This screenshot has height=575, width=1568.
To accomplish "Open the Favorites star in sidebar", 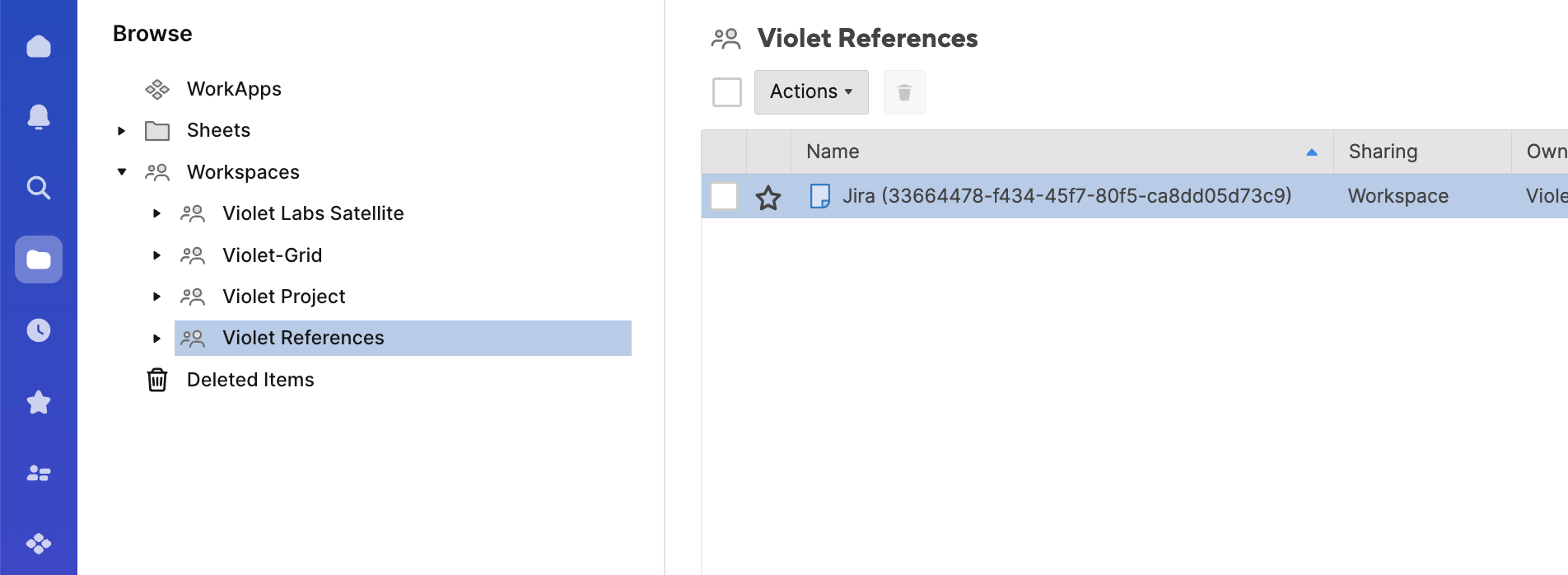I will point(39,402).
